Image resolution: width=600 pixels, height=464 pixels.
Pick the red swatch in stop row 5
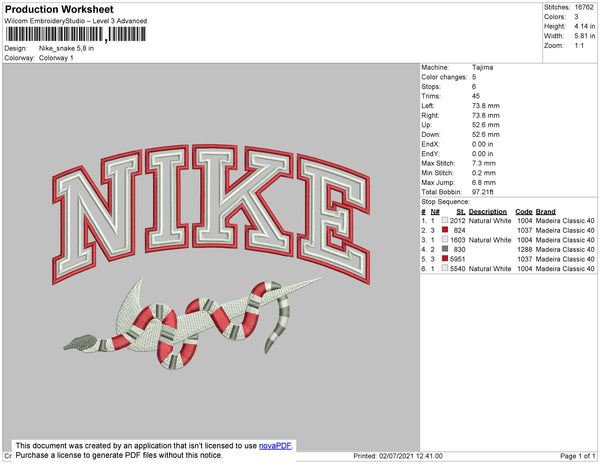pyautogui.click(x=445, y=258)
